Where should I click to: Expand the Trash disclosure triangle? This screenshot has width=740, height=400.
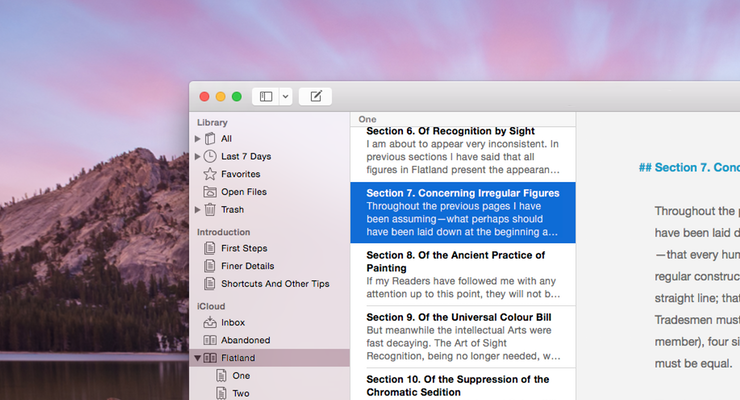(197, 210)
